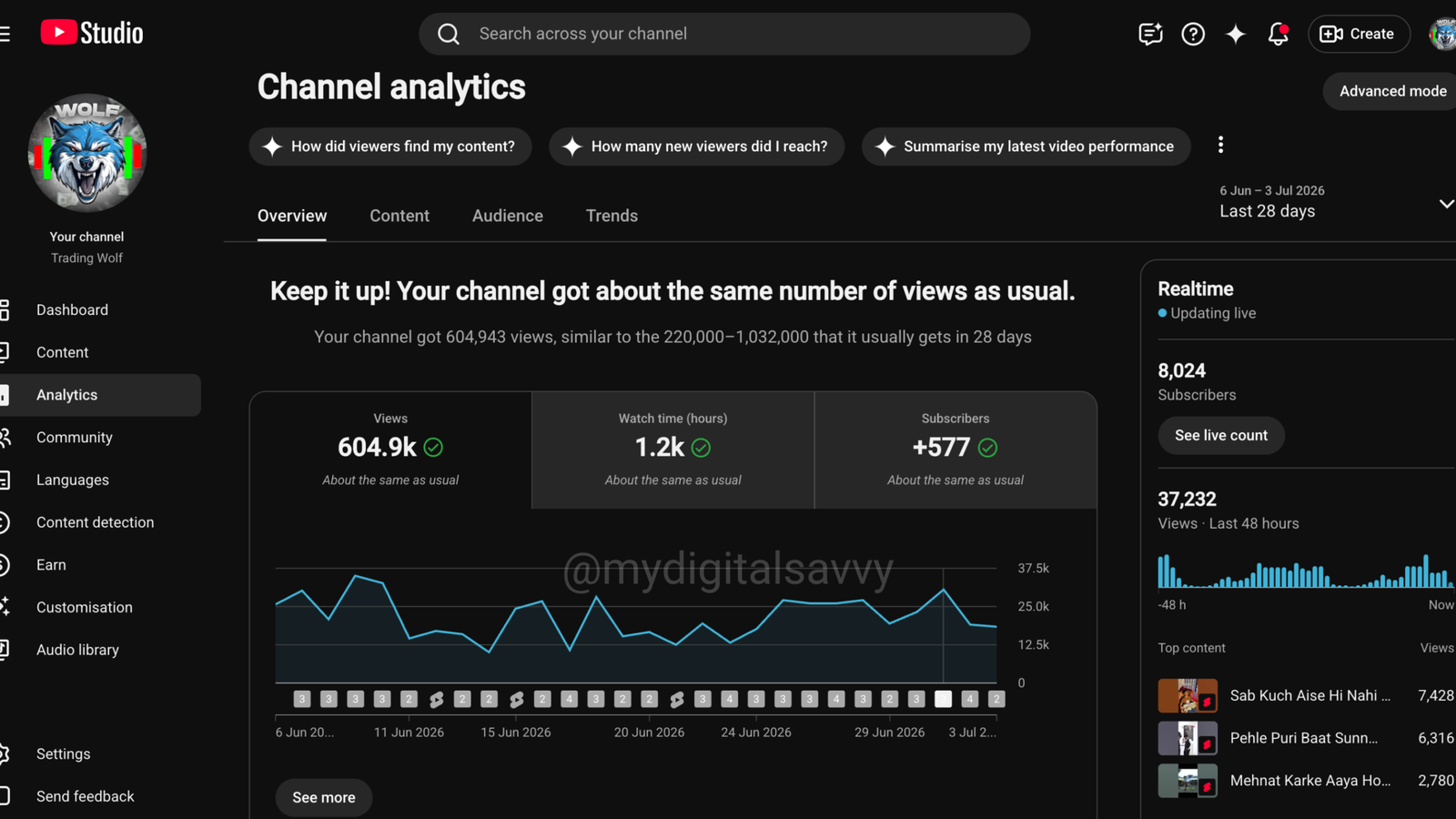Click the 'Sab Kuch Aise Hi Nahi ...' title
The height and width of the screenshot is (819, 1456).
[x=1310, y=695]
